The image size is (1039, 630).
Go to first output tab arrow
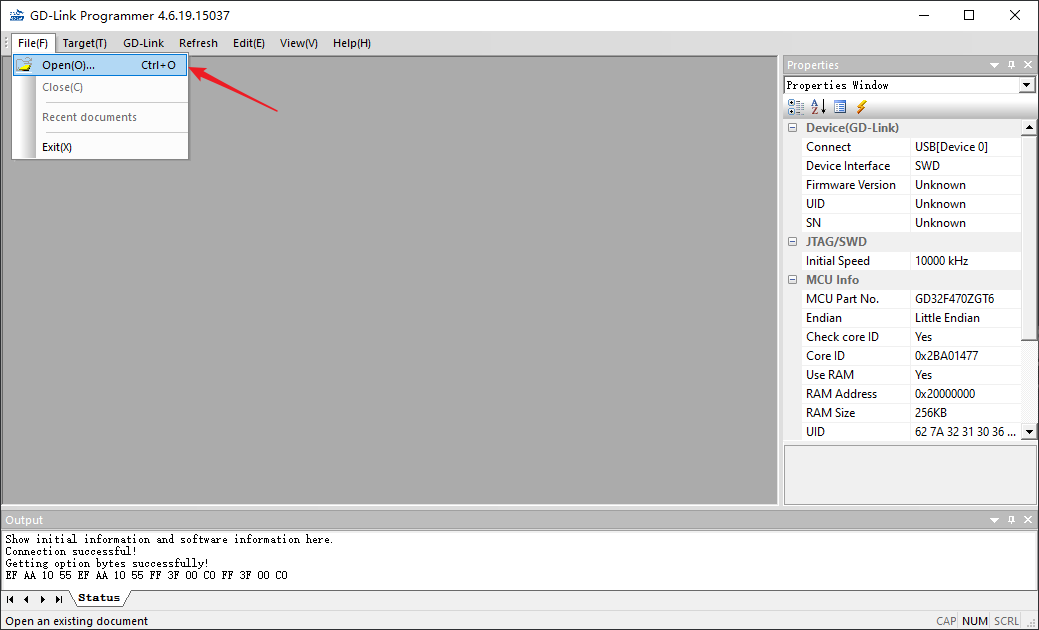click(x=10, y=600)
